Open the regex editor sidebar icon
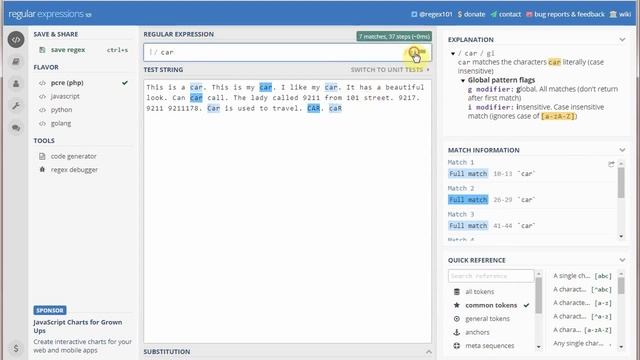This screenshot has width=640, height=360. click(16, 40)
